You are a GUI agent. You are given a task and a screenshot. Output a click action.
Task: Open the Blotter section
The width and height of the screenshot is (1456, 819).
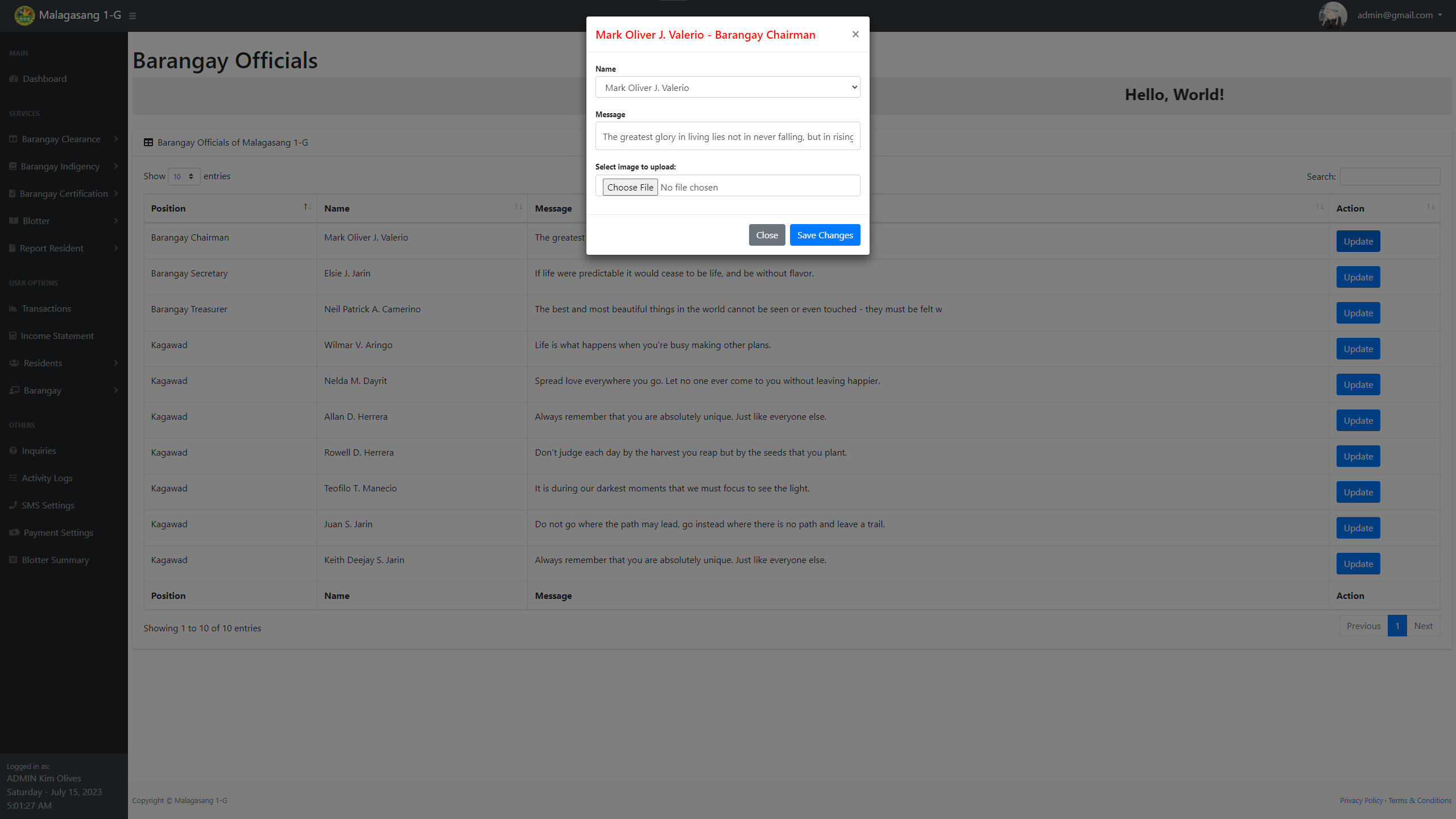pyautogui.click(x=38, y=221)
